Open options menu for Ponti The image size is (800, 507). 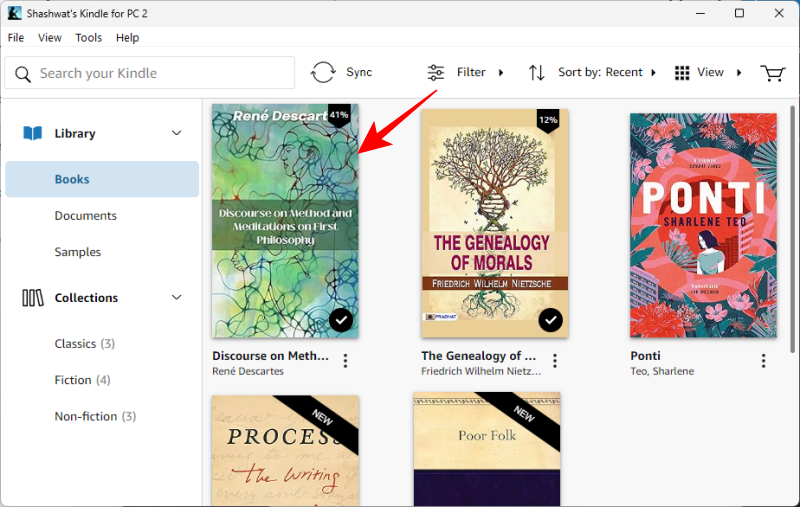(x=764, y=361)
